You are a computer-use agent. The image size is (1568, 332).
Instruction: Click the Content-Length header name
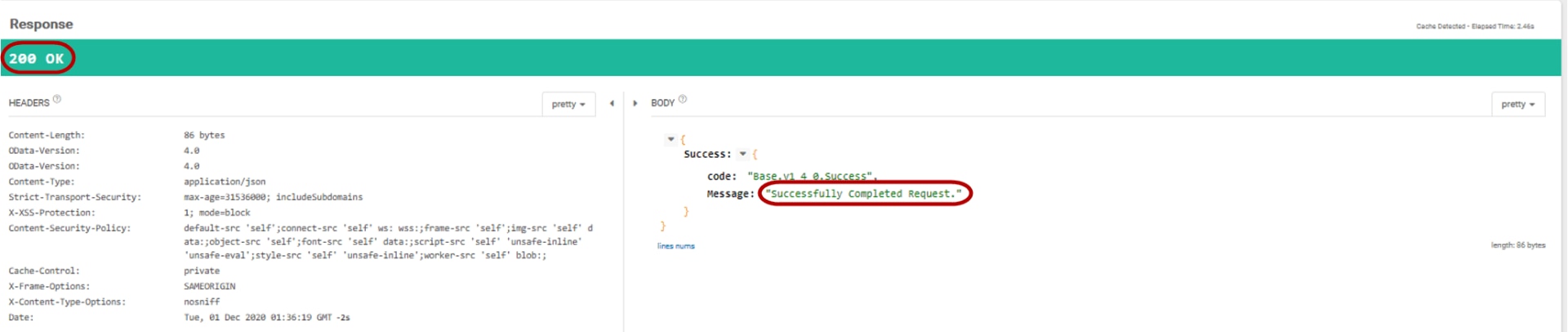tap(47, 136)
